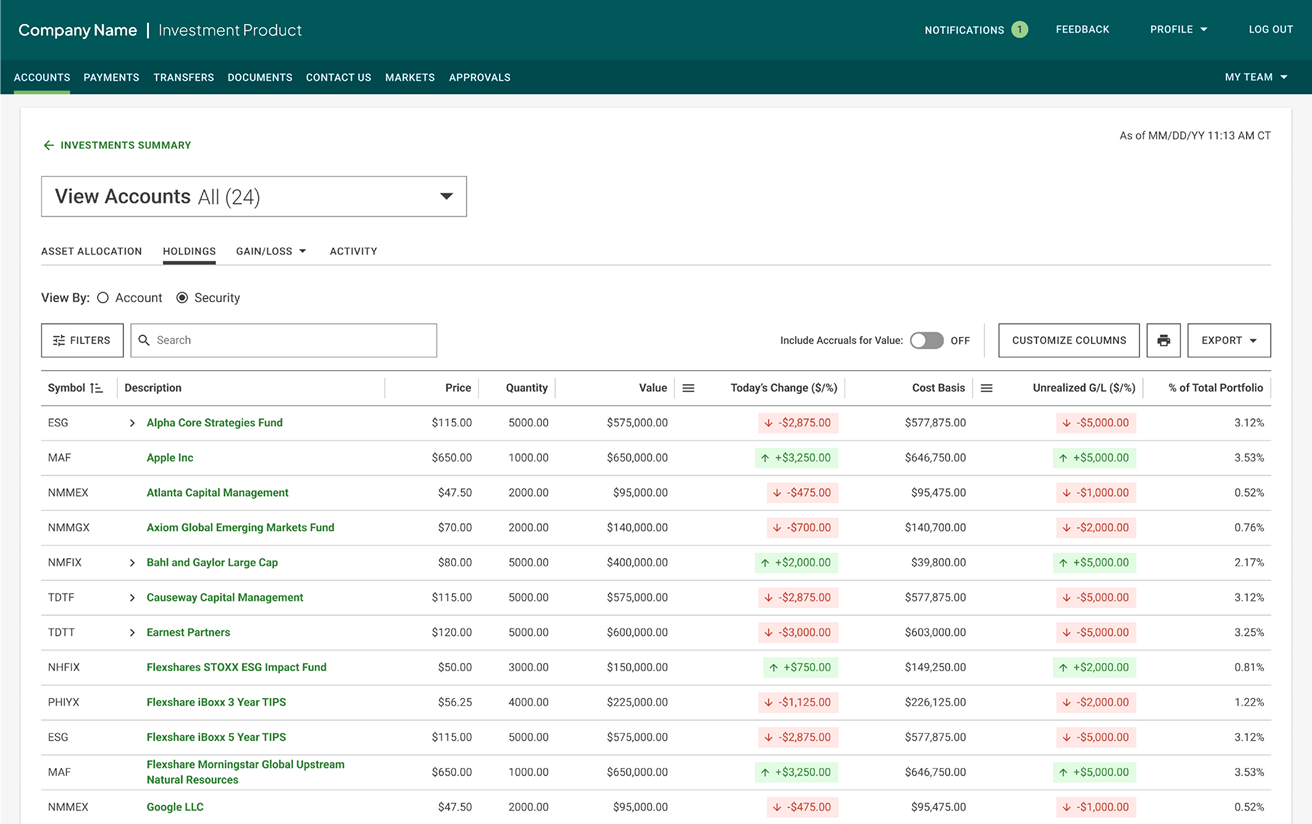Click the $39,800.00 cost basis value
This screenshot has height=824, width=1312.
coord(938,563)
